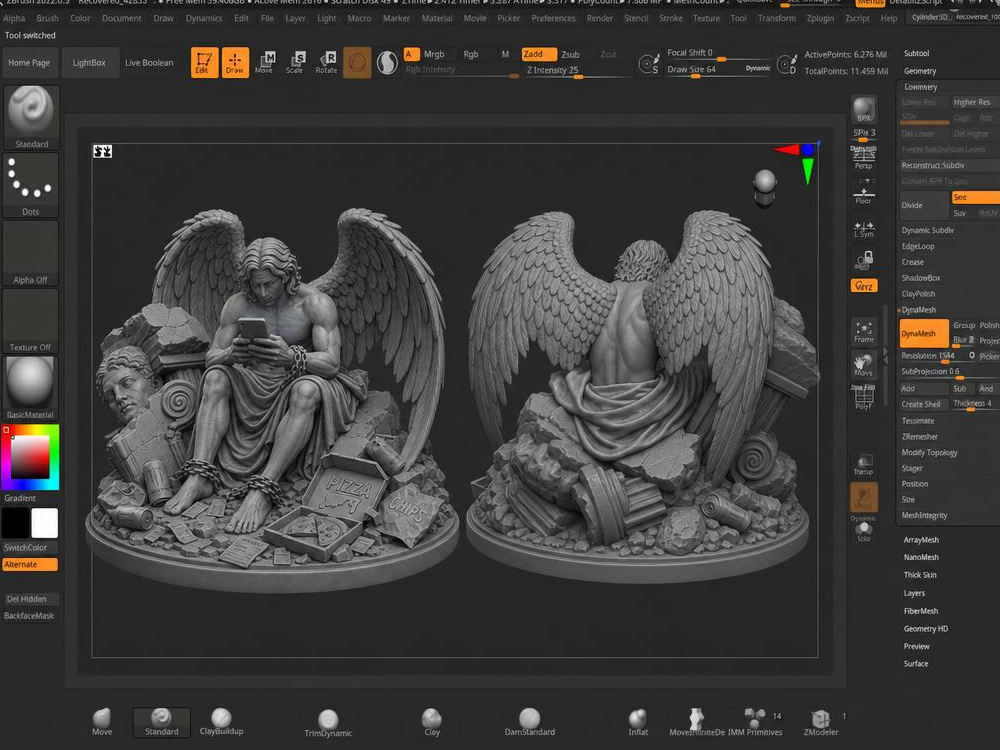Open the Standard brush thumbnail picker
Viewport: 1000px width, 750px height.
pos(31,117)
